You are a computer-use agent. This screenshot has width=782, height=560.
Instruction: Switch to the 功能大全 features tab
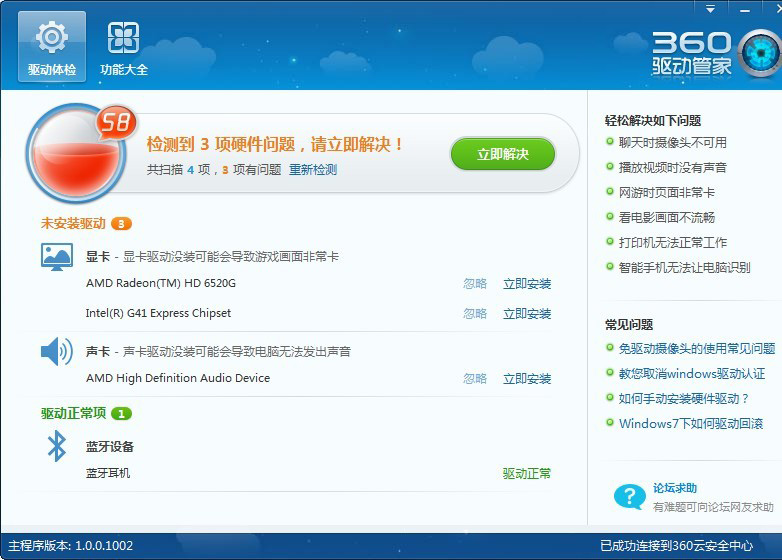pyautogui.click(x=124, y=48)
